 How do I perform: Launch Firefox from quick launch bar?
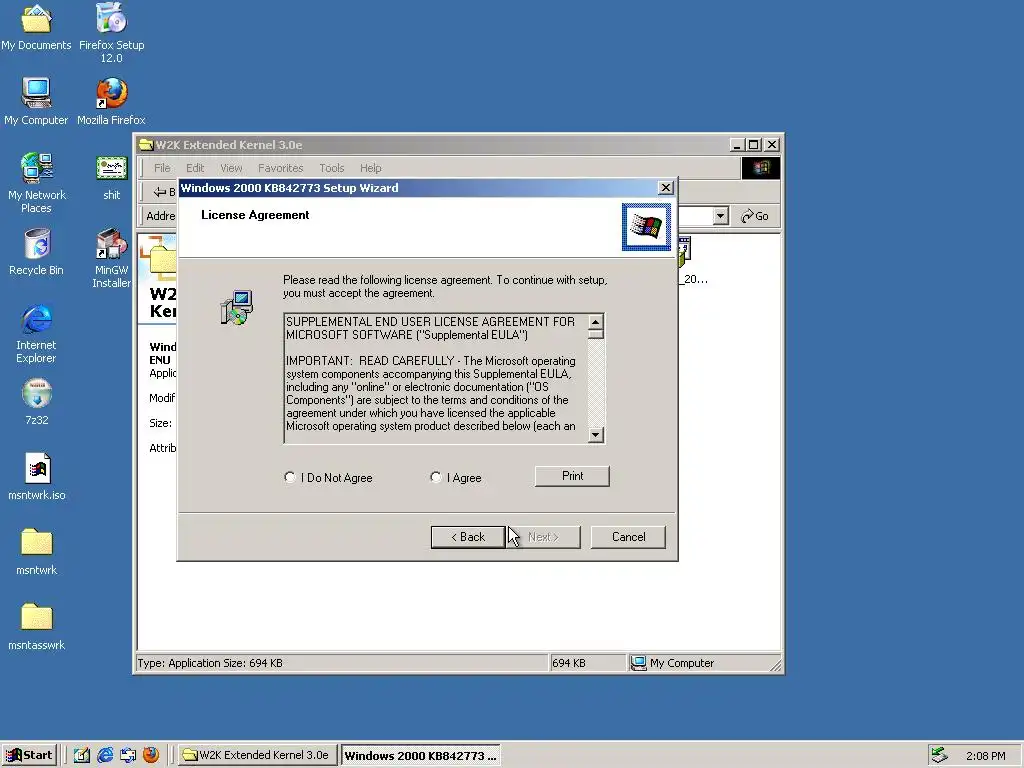(x=151, y=755)
